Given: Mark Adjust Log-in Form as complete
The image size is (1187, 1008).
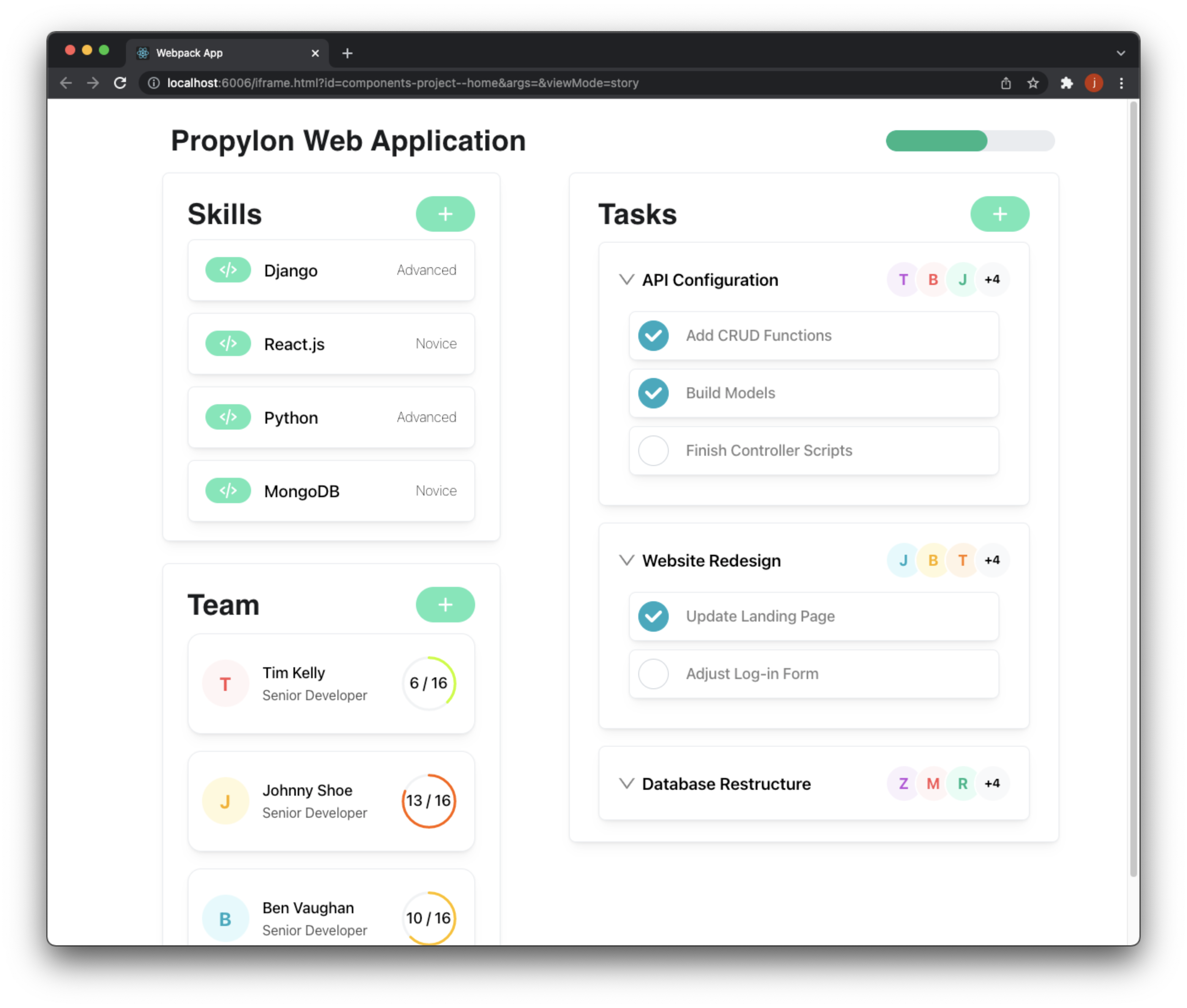Looking at the screenshot, I should (x=654, y=674).
